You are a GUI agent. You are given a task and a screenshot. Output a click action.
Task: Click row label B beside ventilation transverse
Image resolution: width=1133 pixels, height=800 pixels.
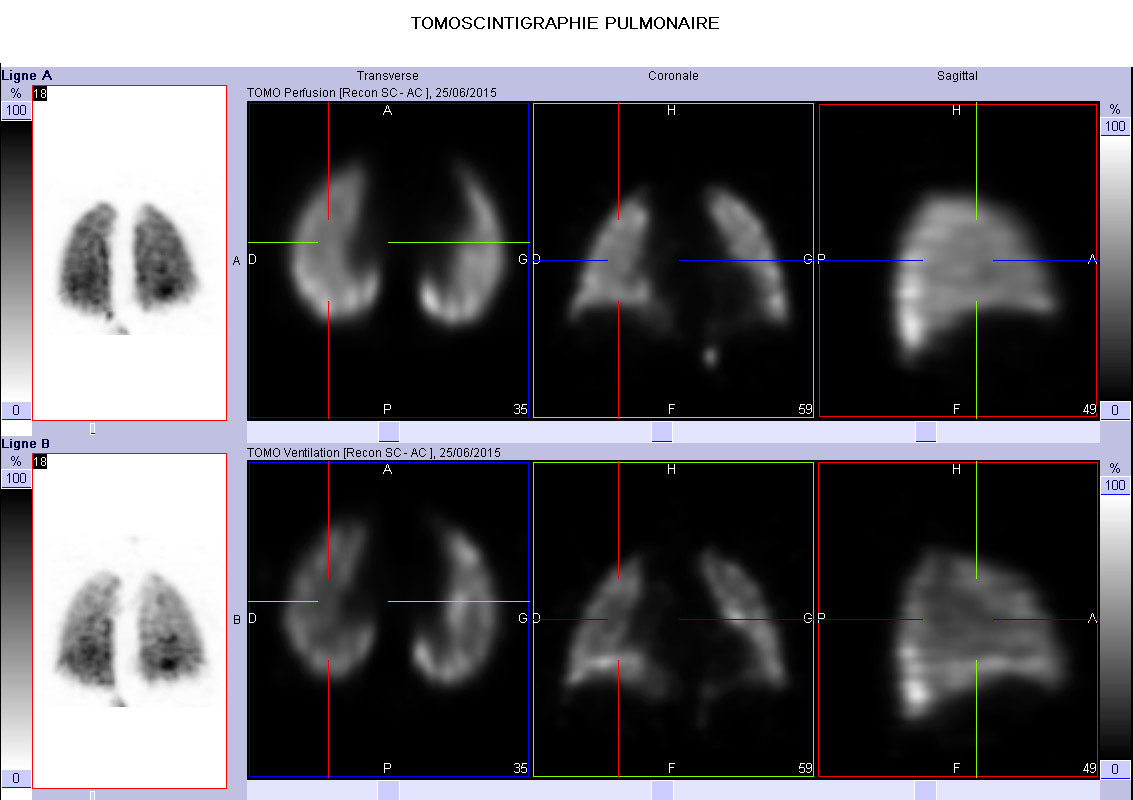pyautogui.click(x=236, y=620)
